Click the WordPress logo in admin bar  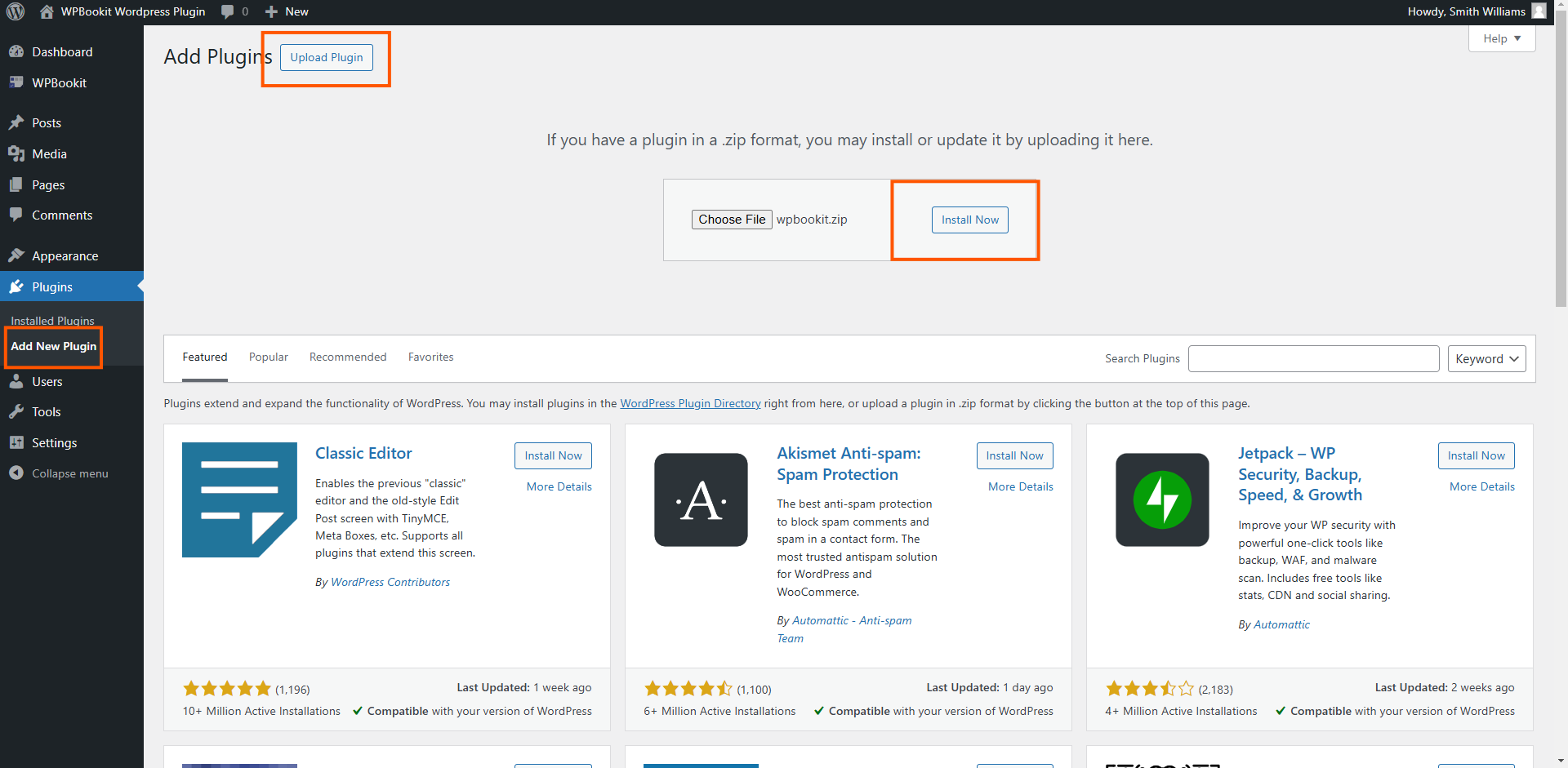tap(16, 11)
